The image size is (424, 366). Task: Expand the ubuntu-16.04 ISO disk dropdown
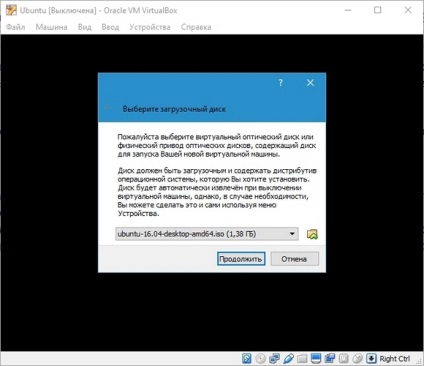pos(207,234)
